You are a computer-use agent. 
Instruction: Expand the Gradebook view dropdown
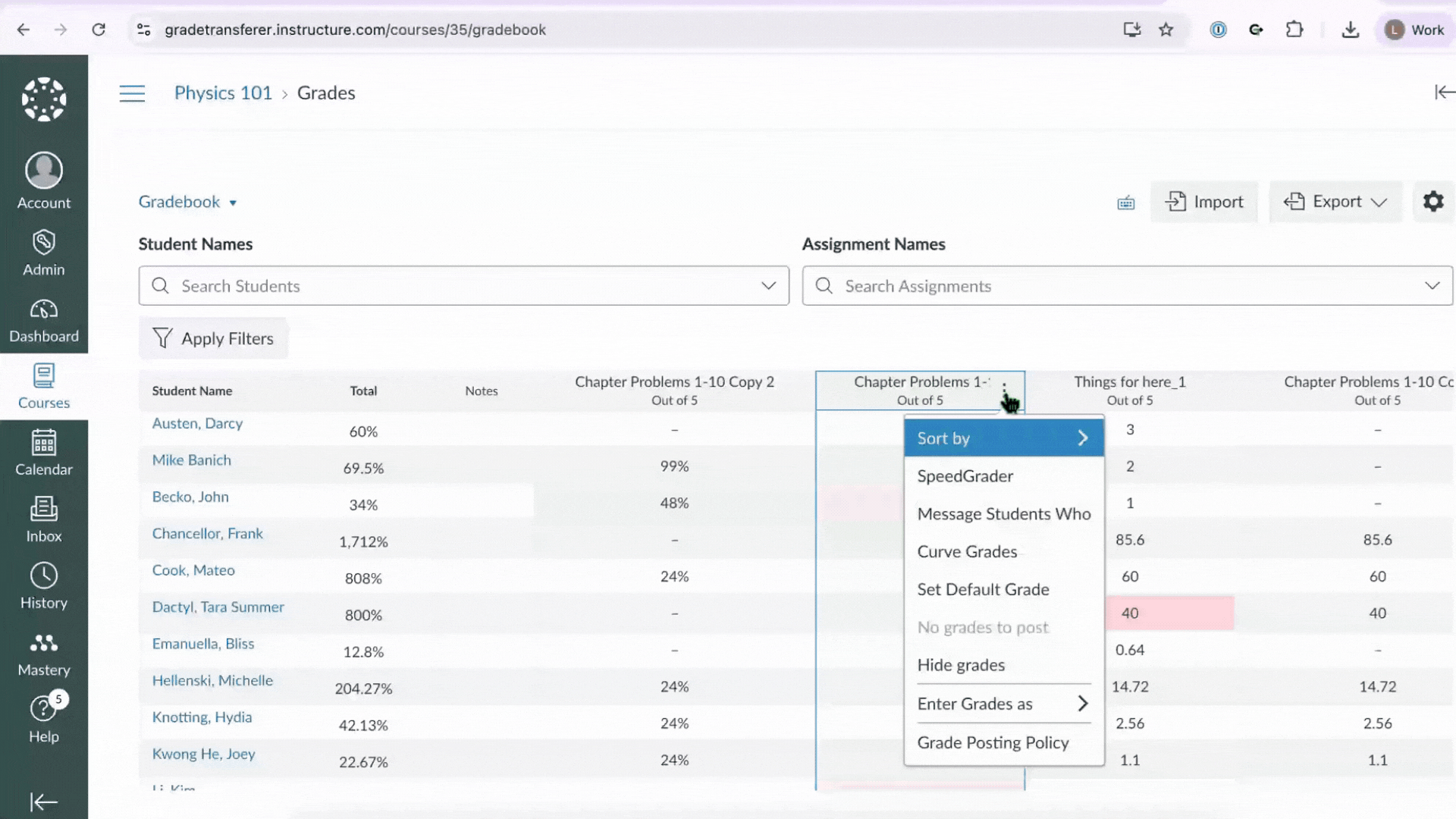(x=187, y=202)
